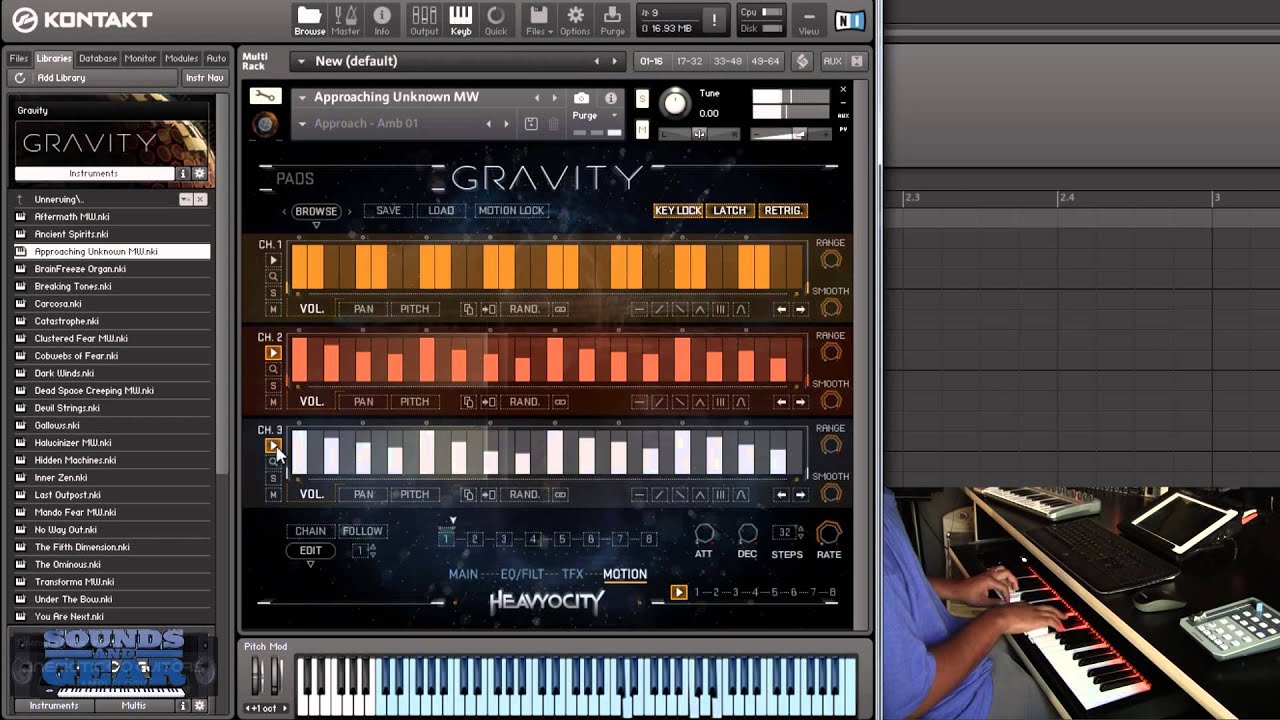
Task: Click the Tune knob
Action: [676, 102]
